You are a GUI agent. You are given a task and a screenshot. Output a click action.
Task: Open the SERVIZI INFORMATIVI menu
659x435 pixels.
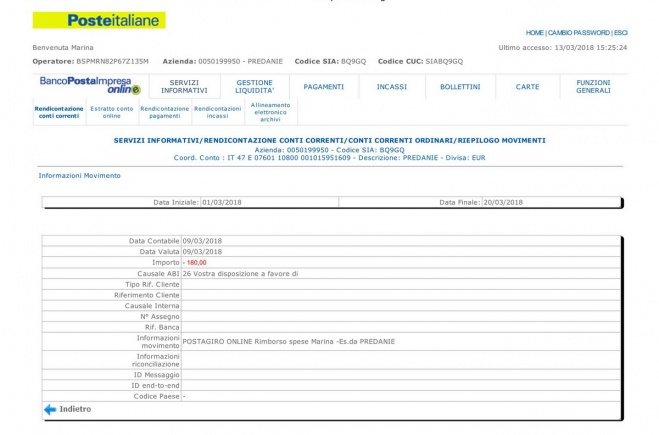pyautogui.click(x=187, y=87)
